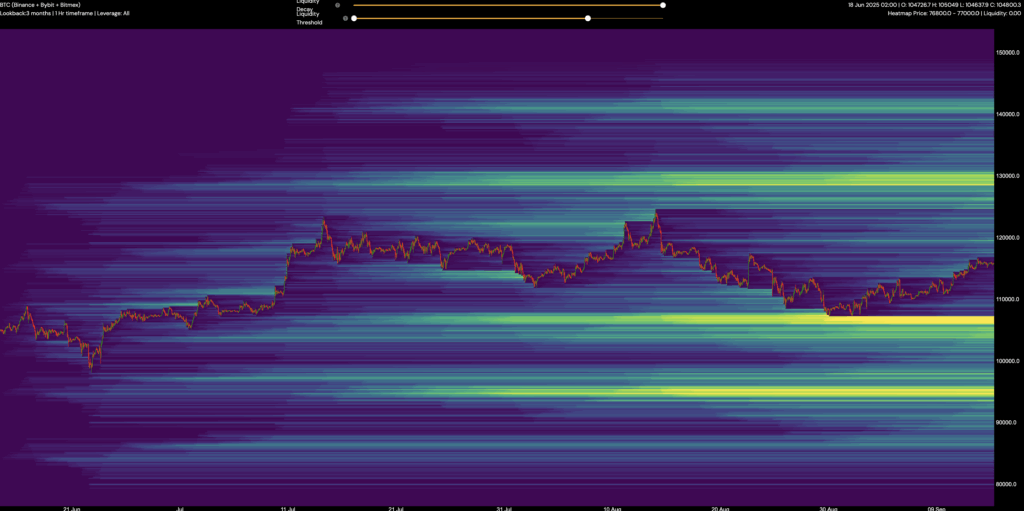The height and width of the screenshot is (511, 1024).
Task: Click the 21 Jul date label
Action: pos(396,508)
